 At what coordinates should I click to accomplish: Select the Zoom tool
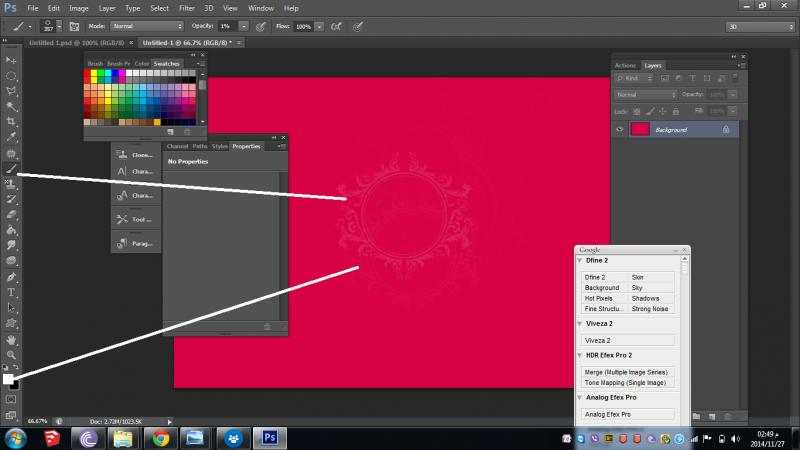point(11,355)
